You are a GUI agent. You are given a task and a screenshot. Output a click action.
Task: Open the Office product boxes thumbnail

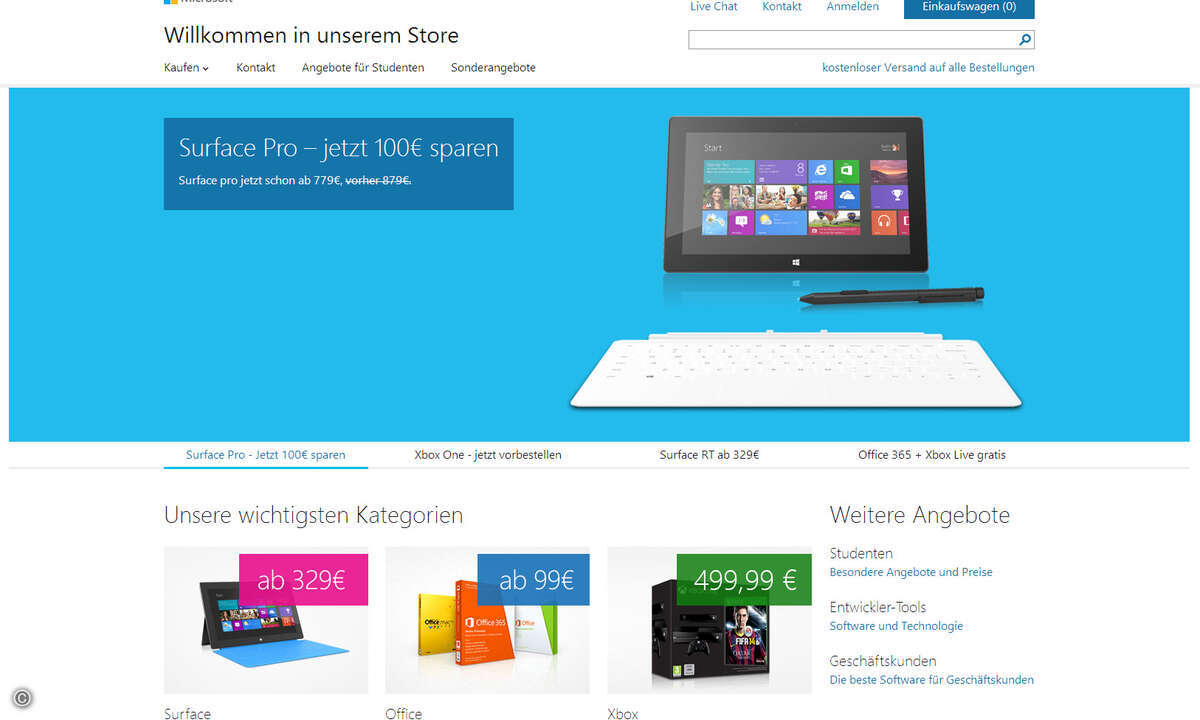pyautogui.click(x=487, y=620)
